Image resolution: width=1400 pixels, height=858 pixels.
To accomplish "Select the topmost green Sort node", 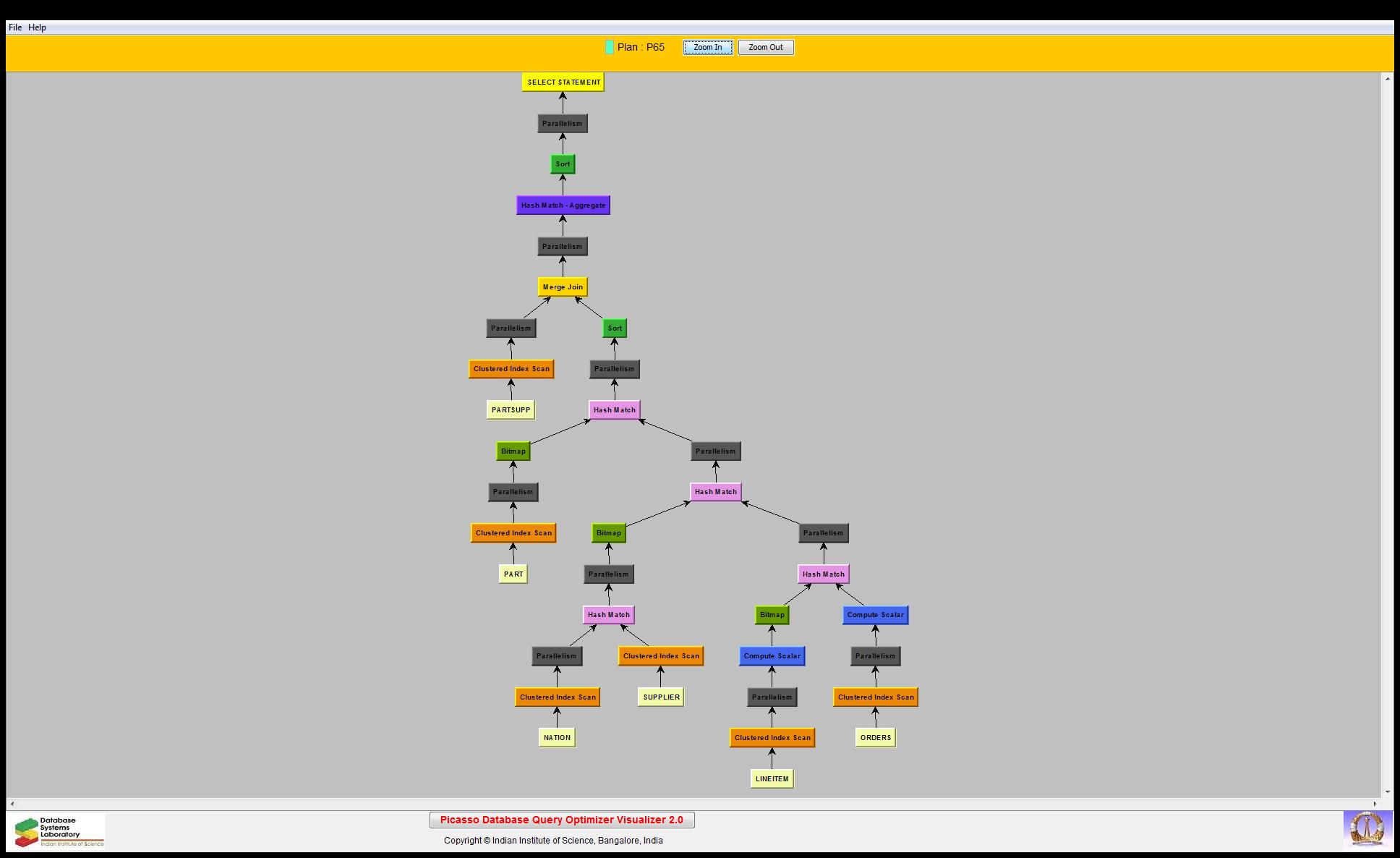I will pyautogui.click(x=563, y=164).
